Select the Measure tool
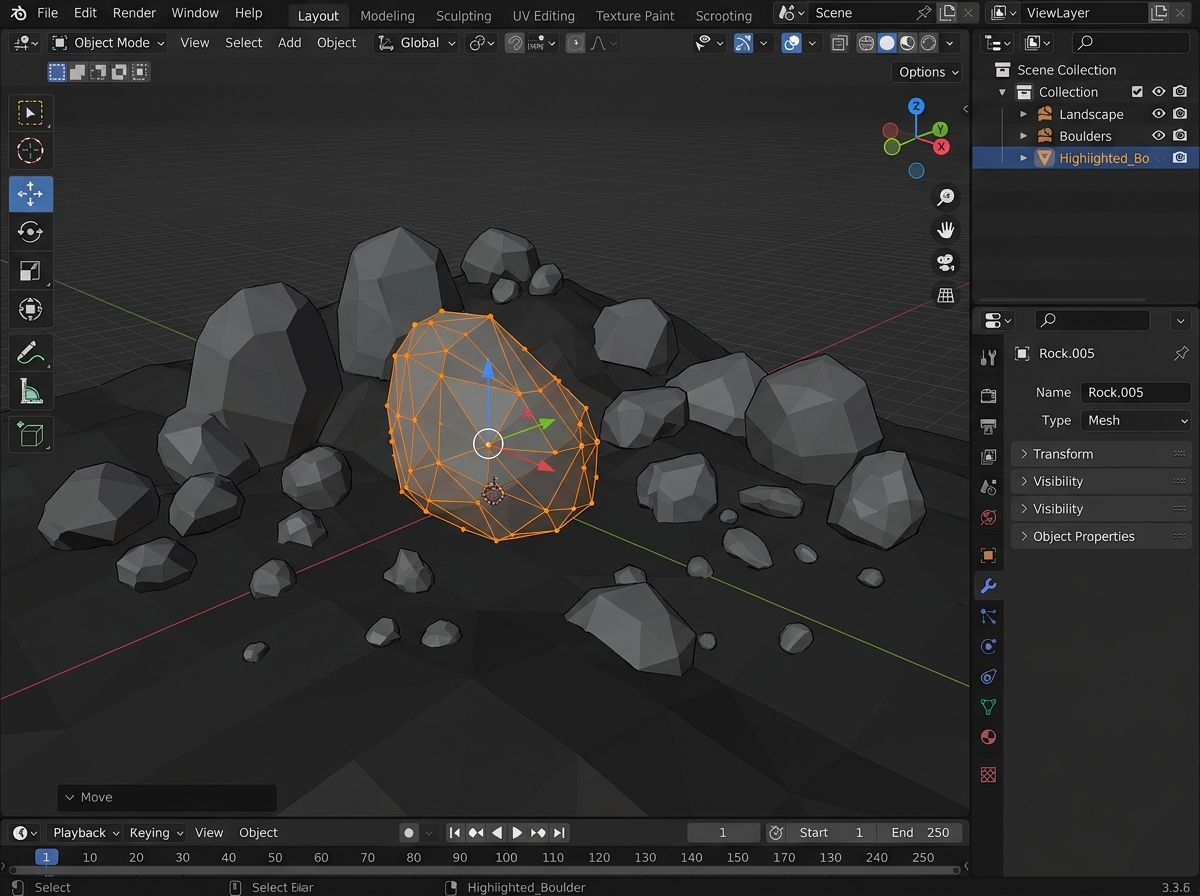Screen dimensions: 1200x896 31,392
